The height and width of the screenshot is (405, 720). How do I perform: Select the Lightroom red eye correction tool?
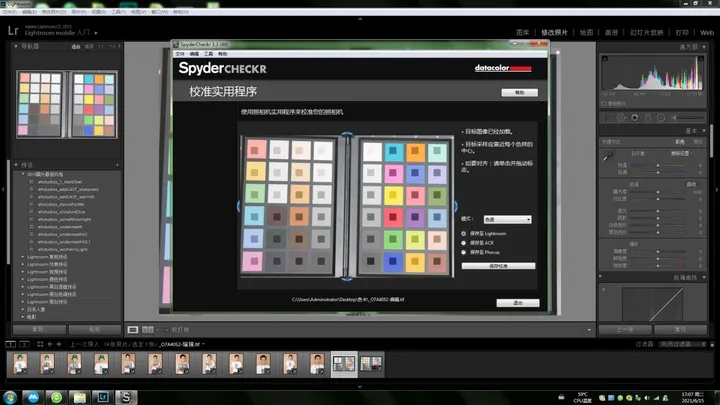pos(635,118)
